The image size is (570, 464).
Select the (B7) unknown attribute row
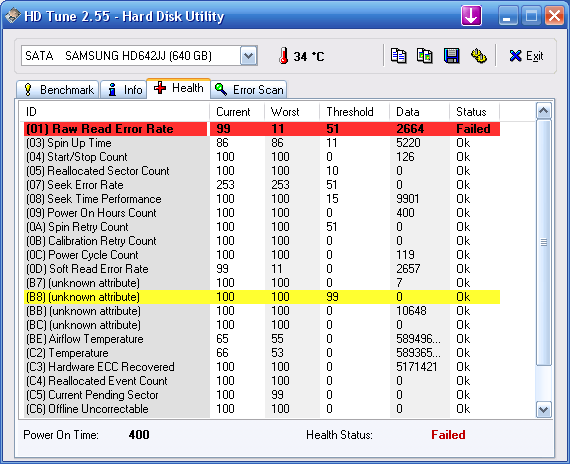262,283
